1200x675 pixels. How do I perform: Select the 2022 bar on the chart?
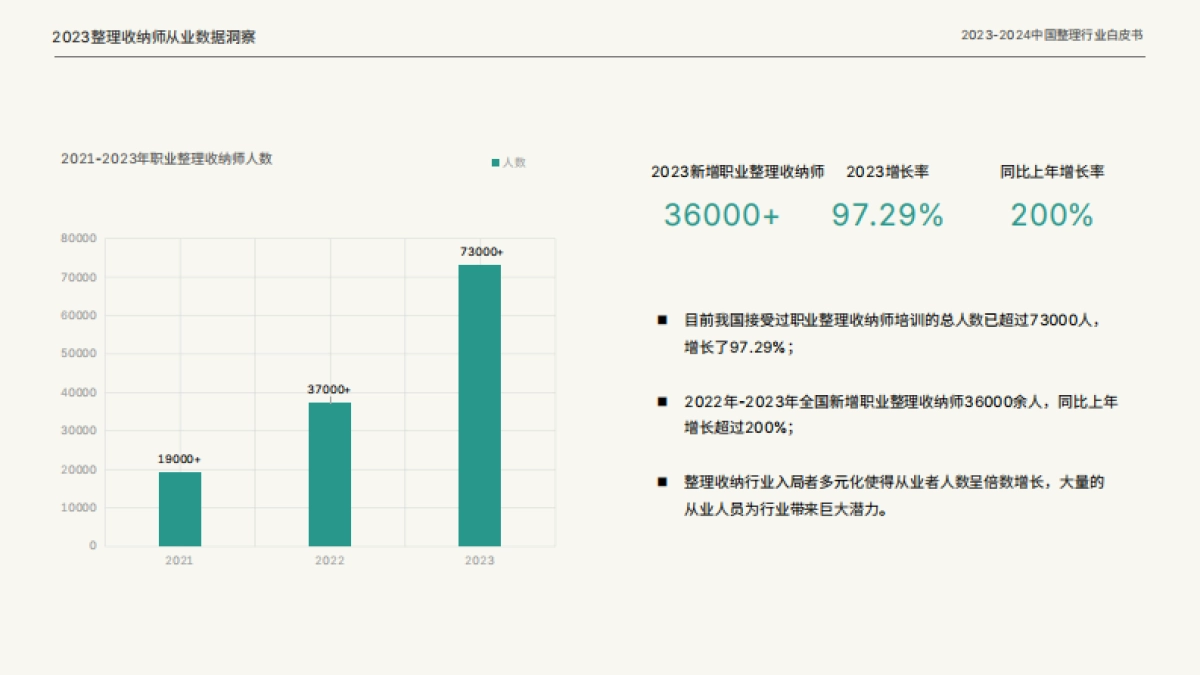(x=329, y=473)
